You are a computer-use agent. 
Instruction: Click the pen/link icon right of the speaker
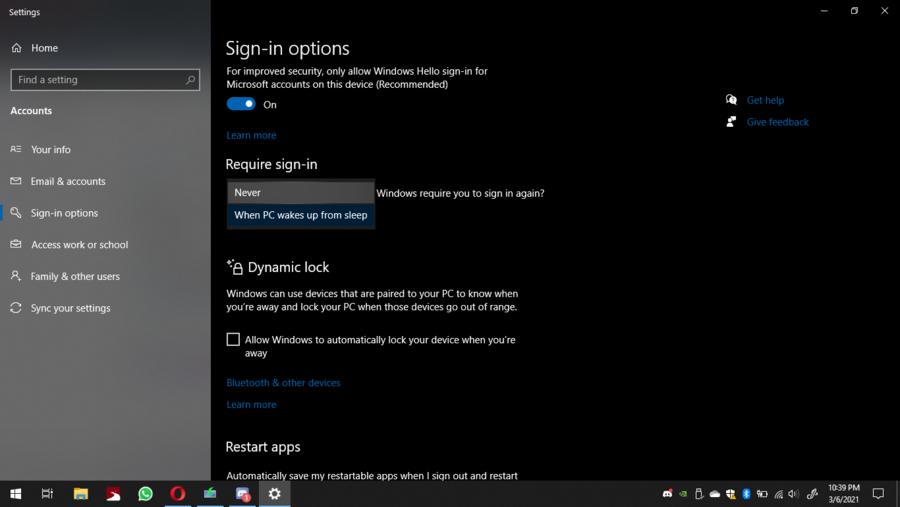point(812,494)
